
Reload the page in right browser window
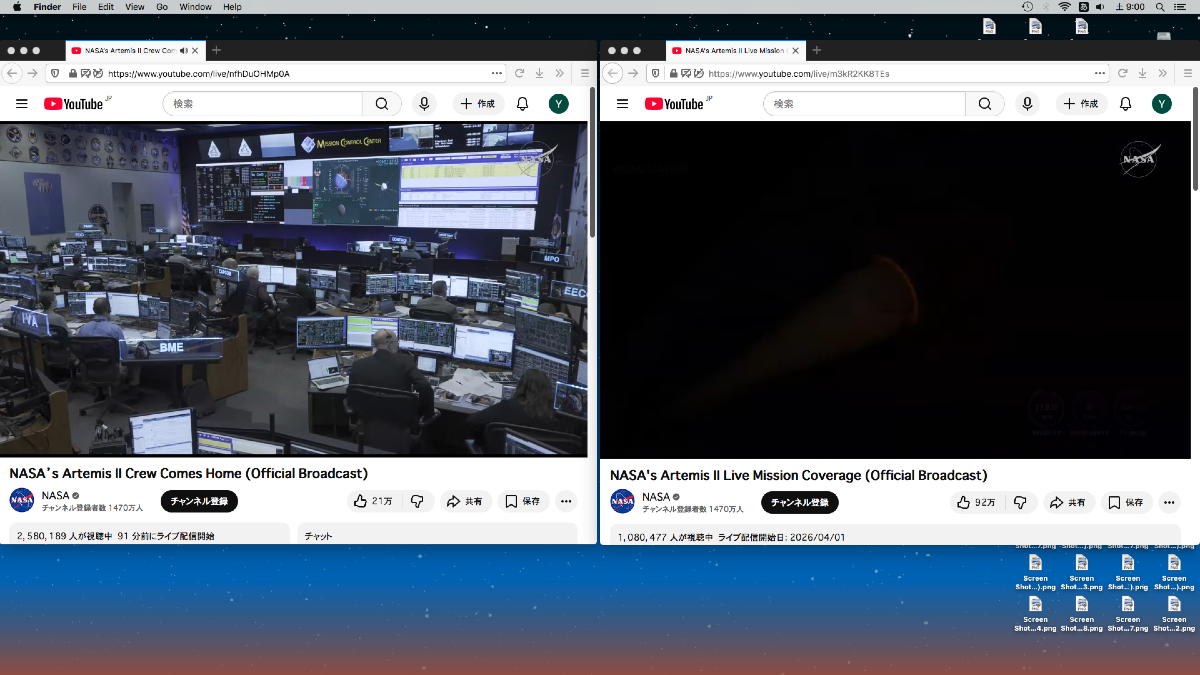coord(1120,73)
